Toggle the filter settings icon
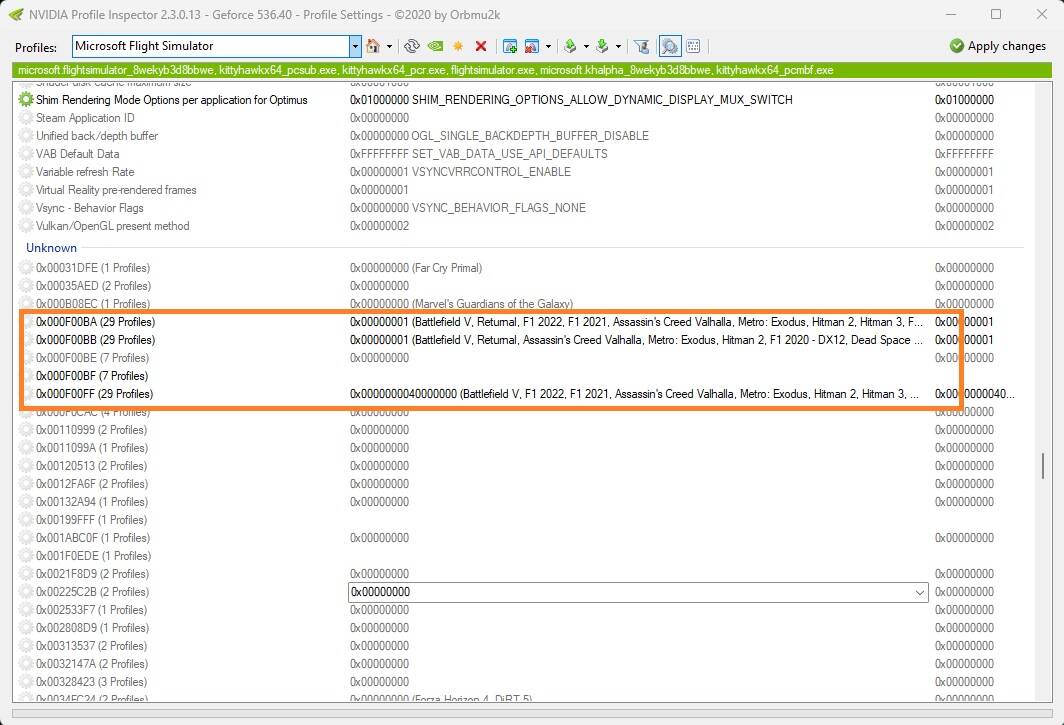 (x=642, y=46)
